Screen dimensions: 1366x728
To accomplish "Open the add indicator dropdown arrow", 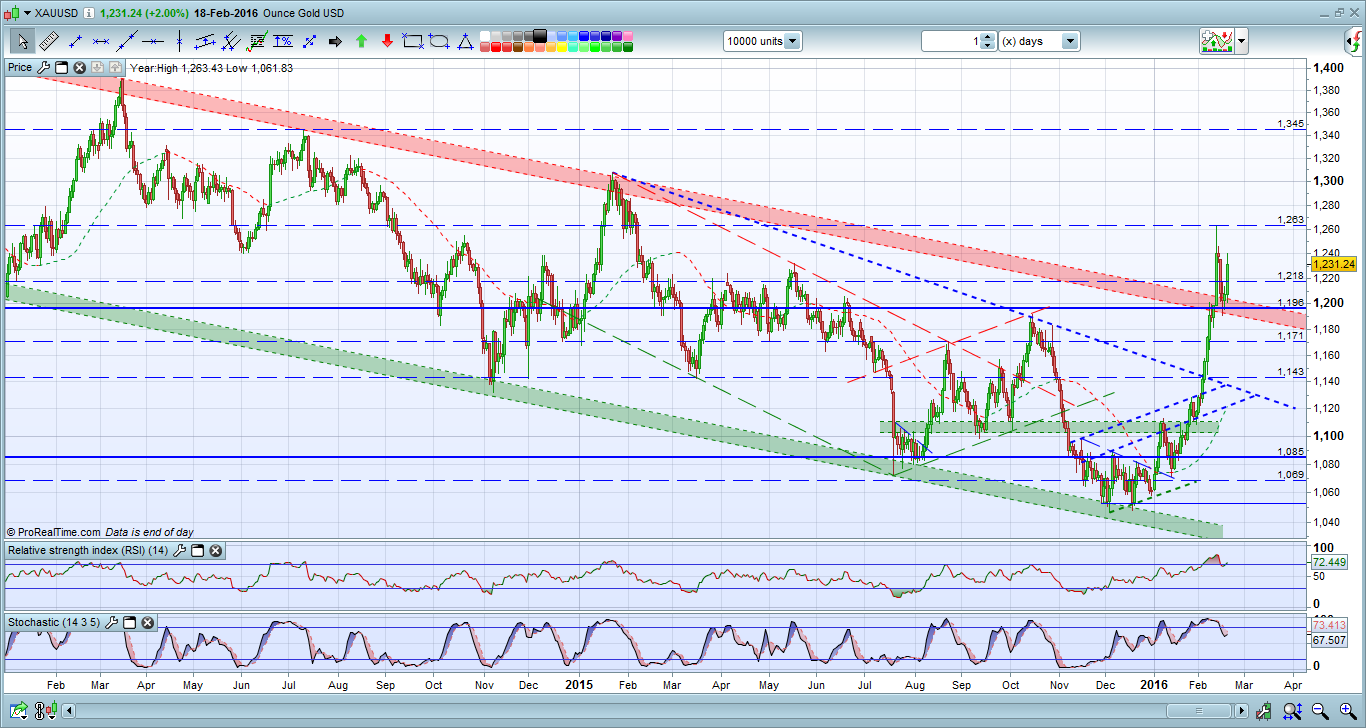I will (1241, 41).
